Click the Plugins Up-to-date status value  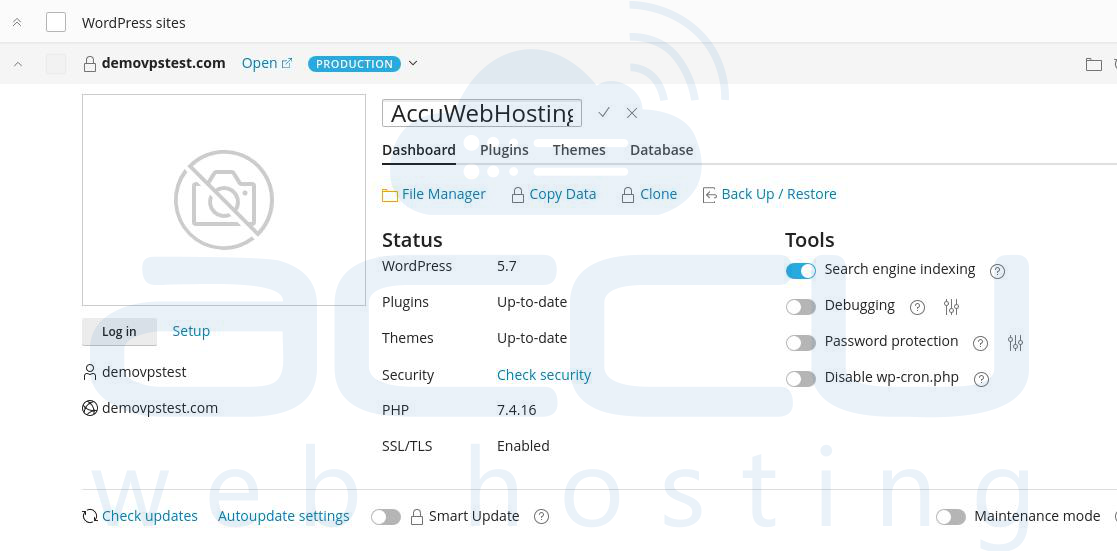[532, 303]
